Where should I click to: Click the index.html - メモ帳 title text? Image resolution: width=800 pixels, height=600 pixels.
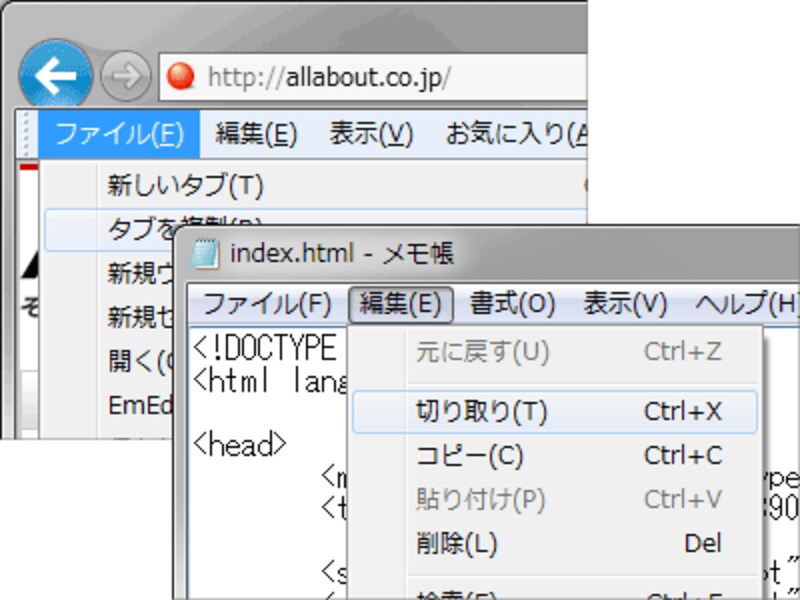tap(342, 253)
